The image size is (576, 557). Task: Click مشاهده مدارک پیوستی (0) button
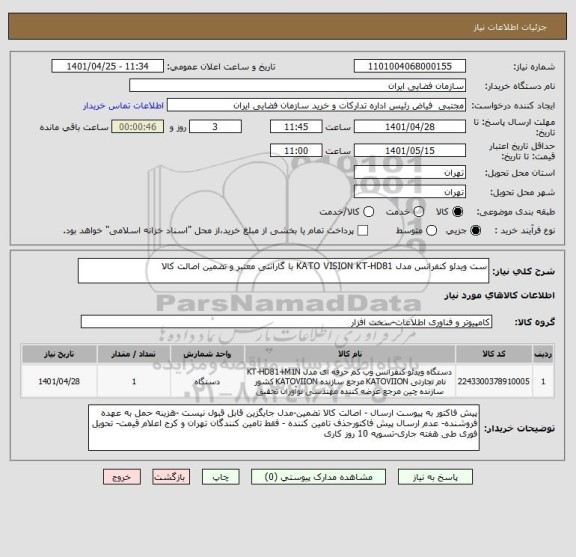pyautogui.click(x=318, y=477)
